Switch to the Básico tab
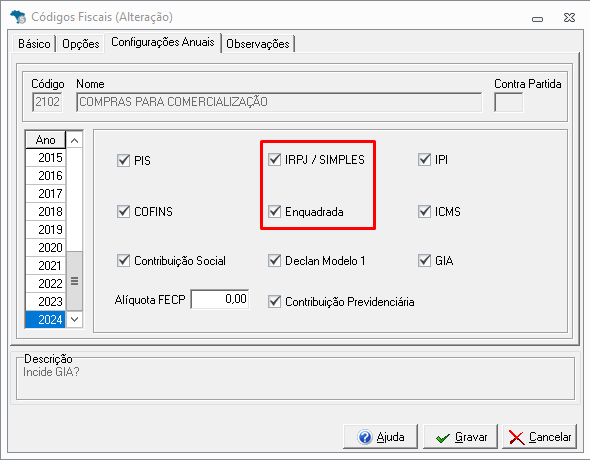Screen dimensions: 590x460 (34, 44)
